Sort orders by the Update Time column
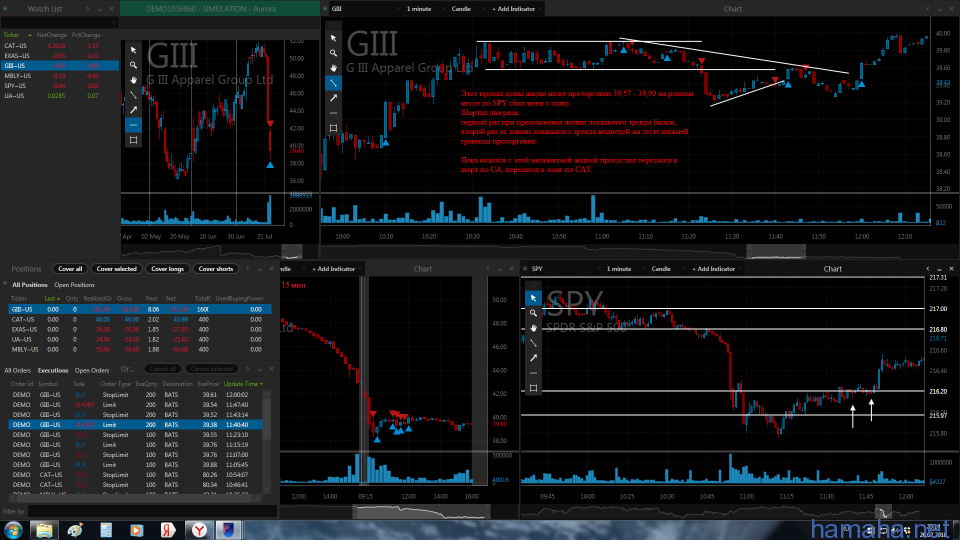This screenshot has height=540, width=960. 243,384
